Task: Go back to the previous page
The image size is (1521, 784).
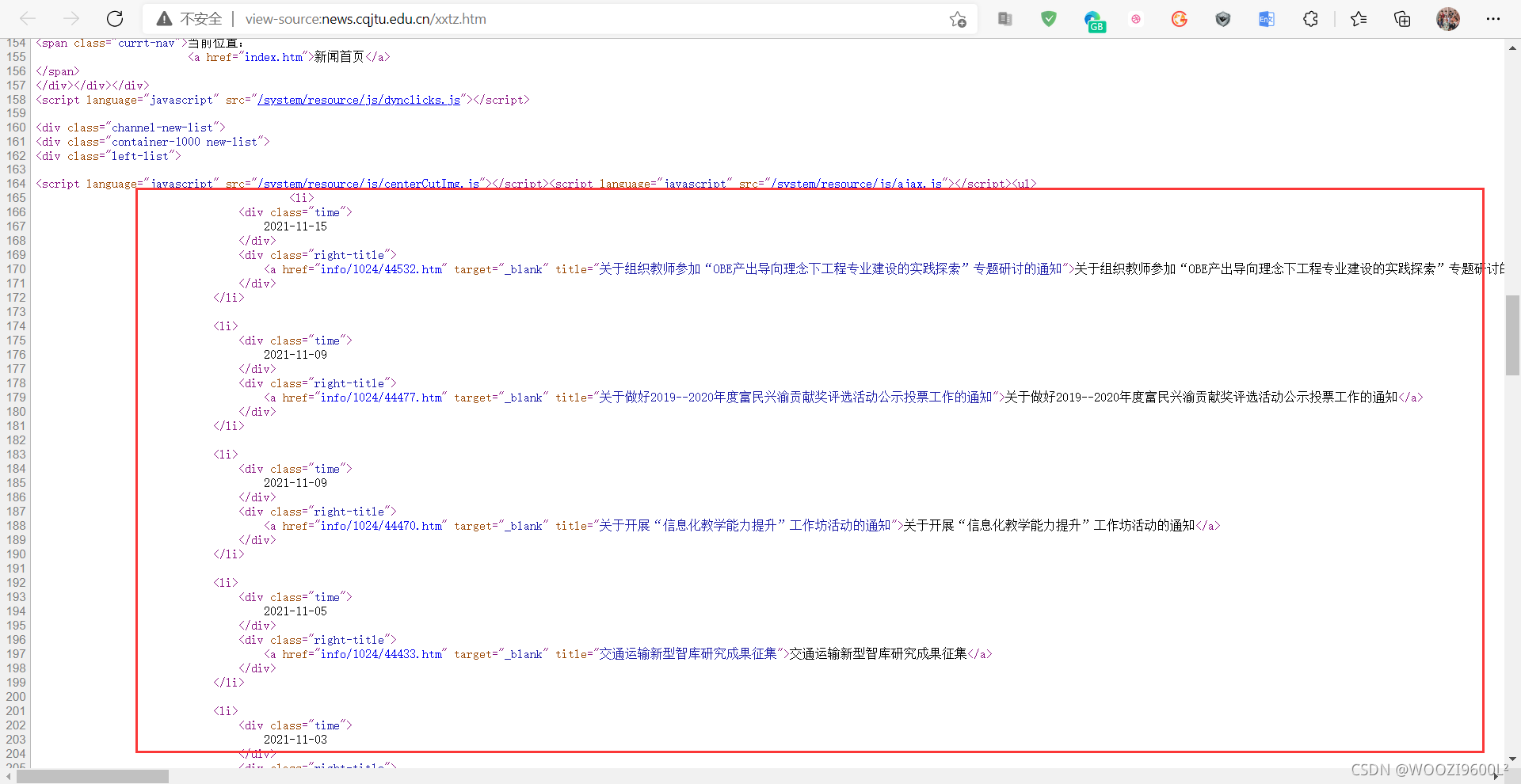Action: (x=28, y=18)
